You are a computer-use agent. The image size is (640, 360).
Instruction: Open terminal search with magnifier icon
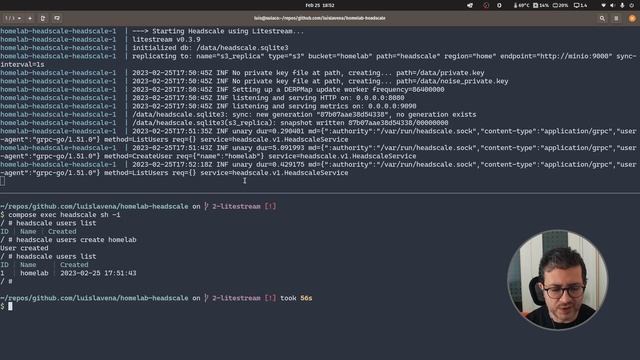pyautogui.click(x=602, y=18)
